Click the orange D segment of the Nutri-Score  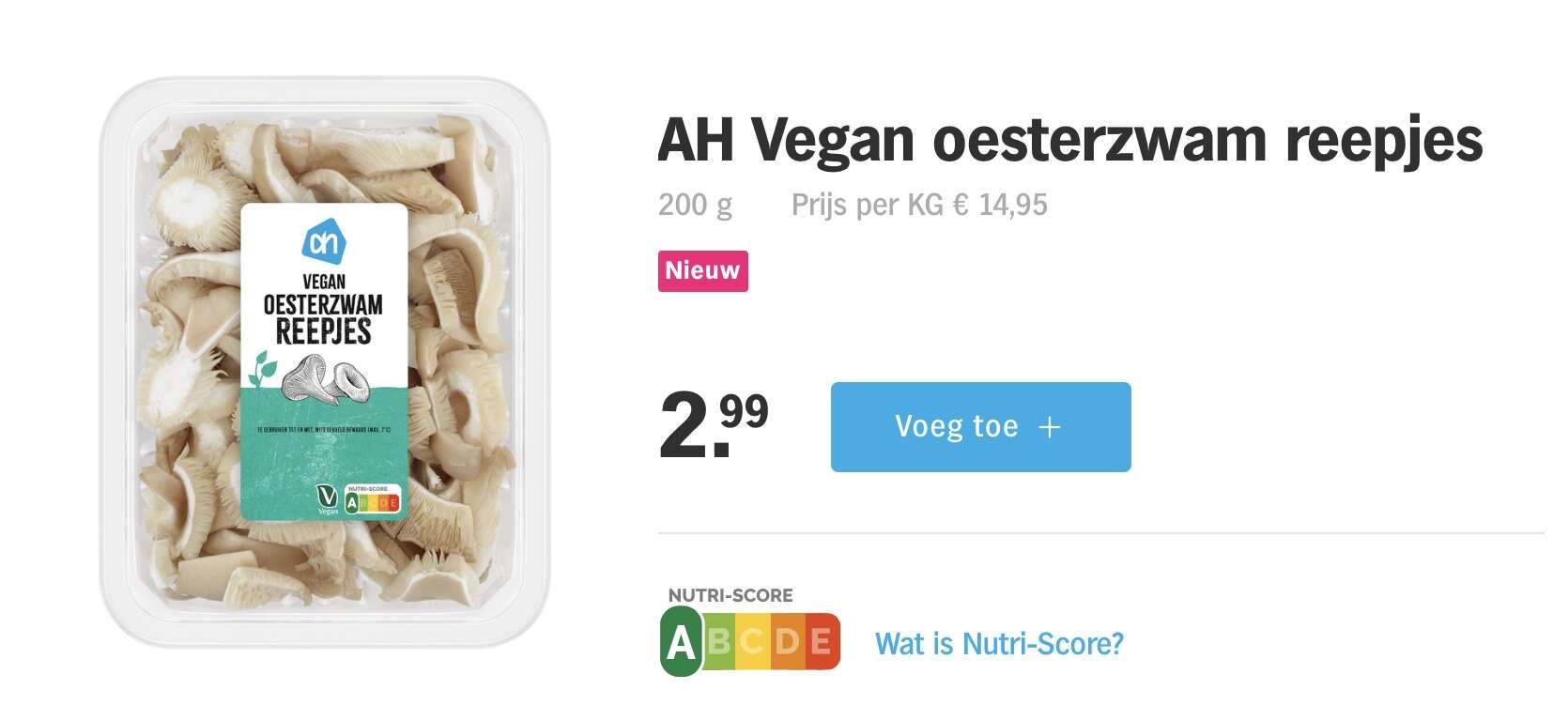pos(787,641)
